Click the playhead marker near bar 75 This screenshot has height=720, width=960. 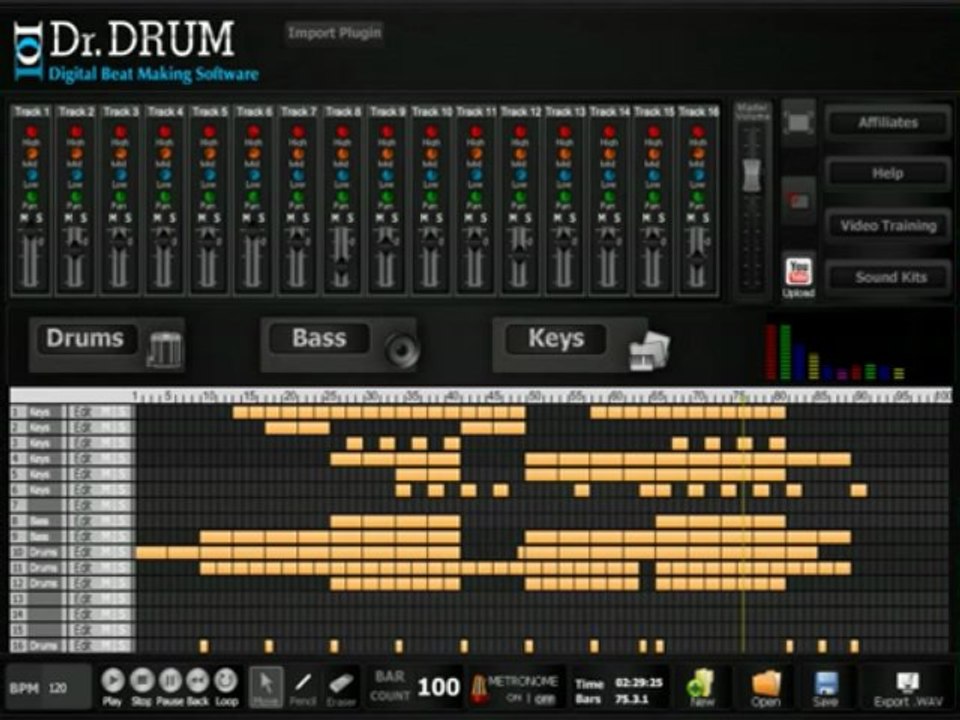pos(742,398)
